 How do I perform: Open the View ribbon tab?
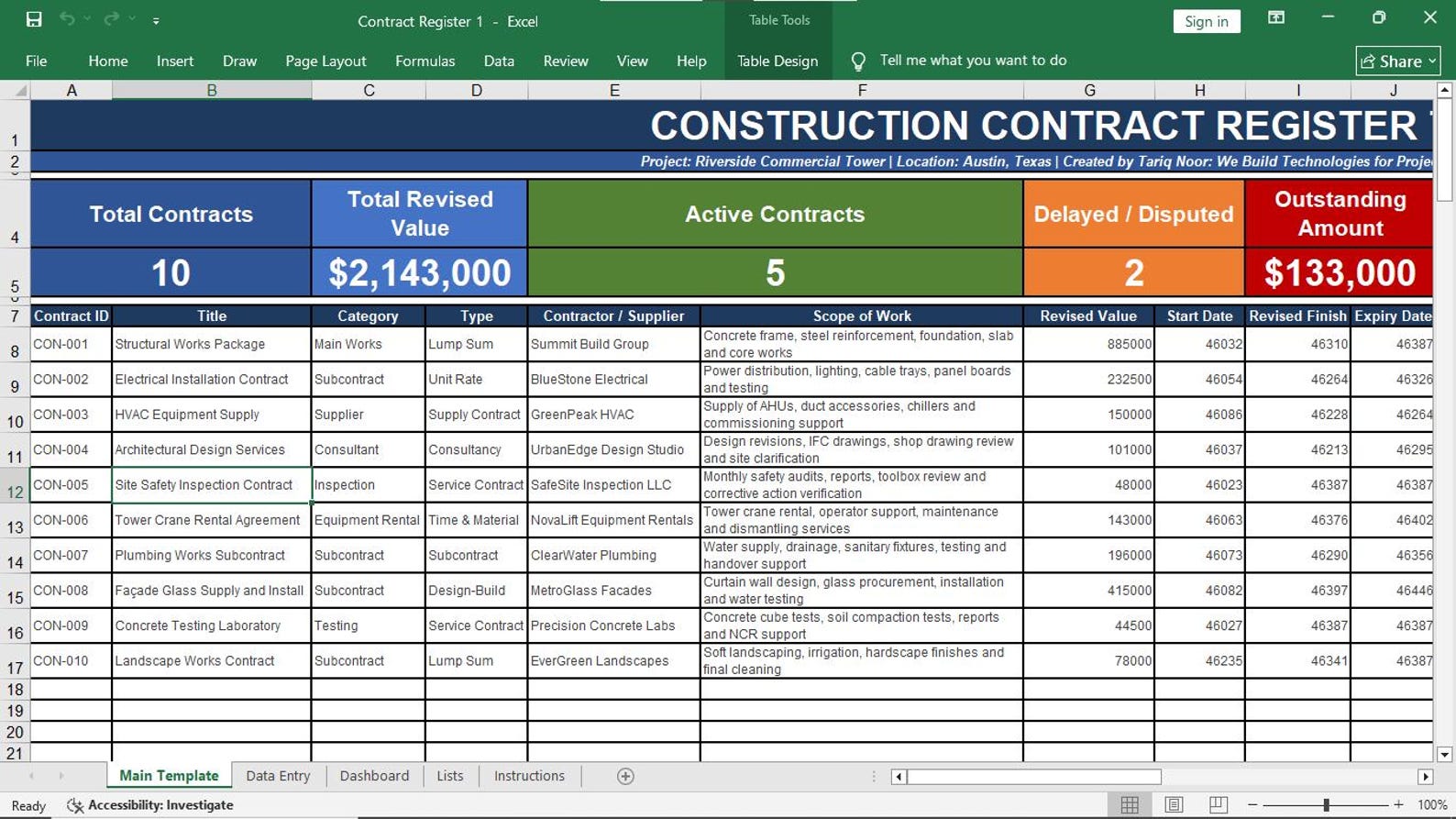[632, 61]
